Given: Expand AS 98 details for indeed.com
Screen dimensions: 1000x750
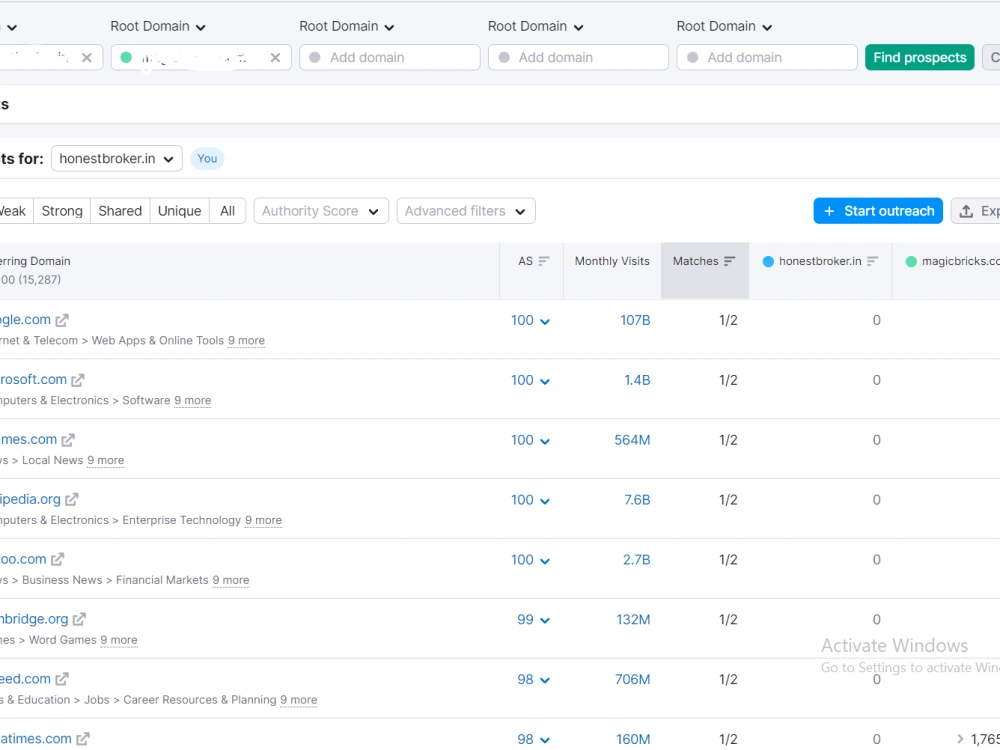Looking at the screenshot, I should point(534,679).
